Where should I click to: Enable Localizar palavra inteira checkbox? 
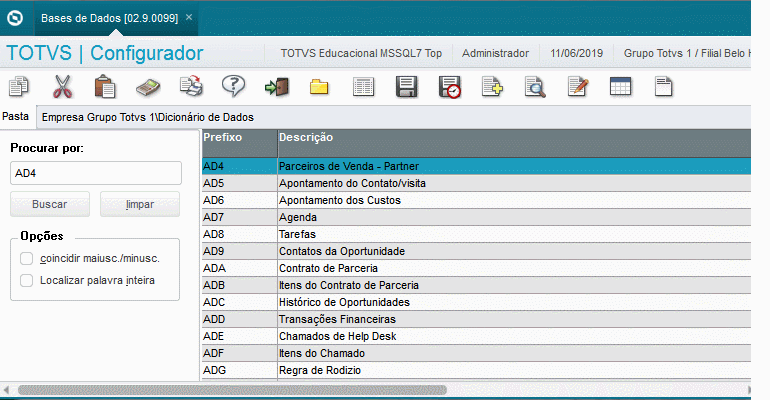click(x=27, y=280)
